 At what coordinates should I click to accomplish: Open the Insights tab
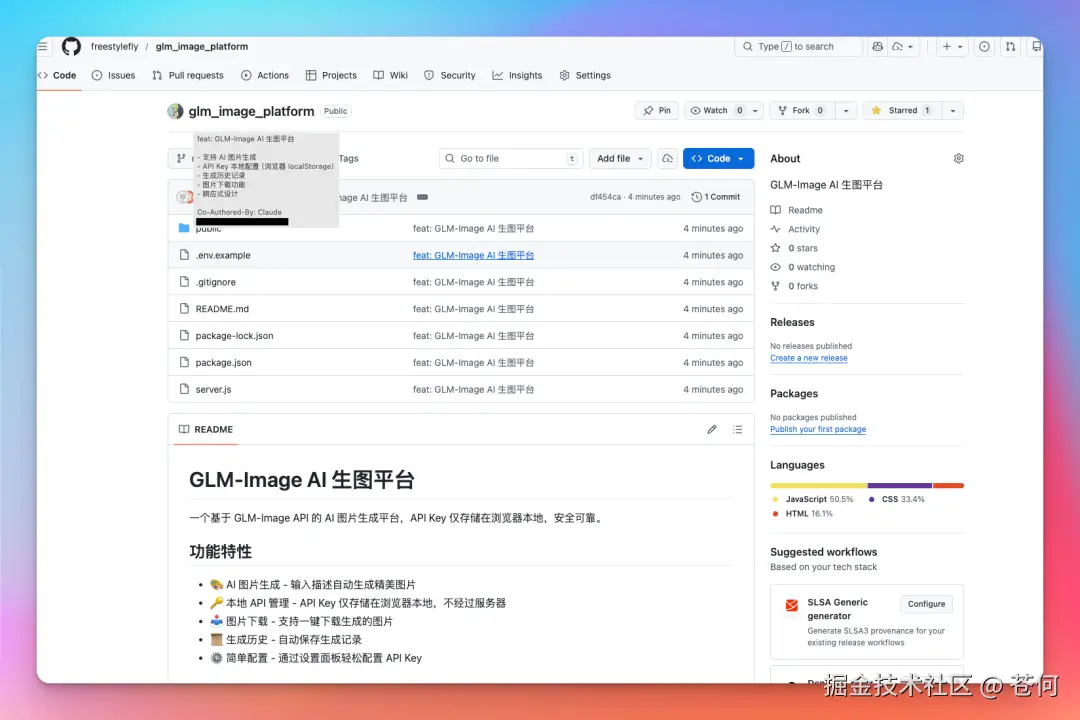517,75
